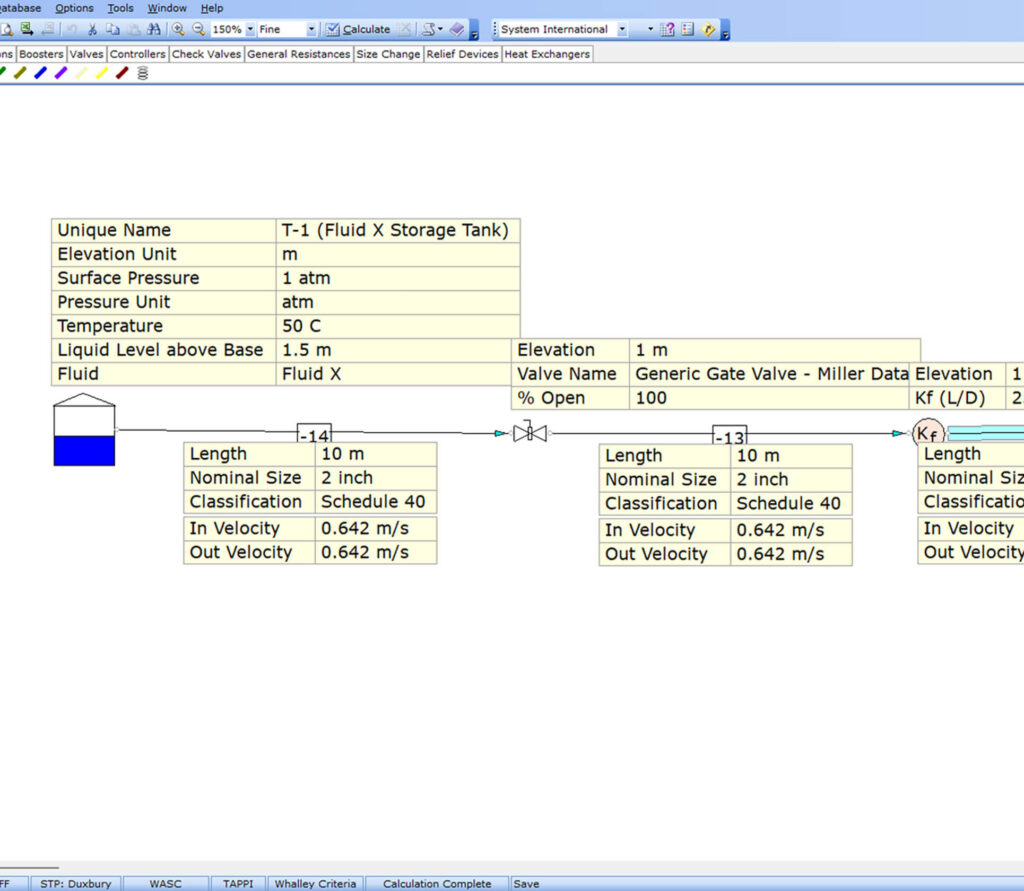Click the Save item in the status bar
This screenshot has height=891, width=1024.
[x=527, y=884]
